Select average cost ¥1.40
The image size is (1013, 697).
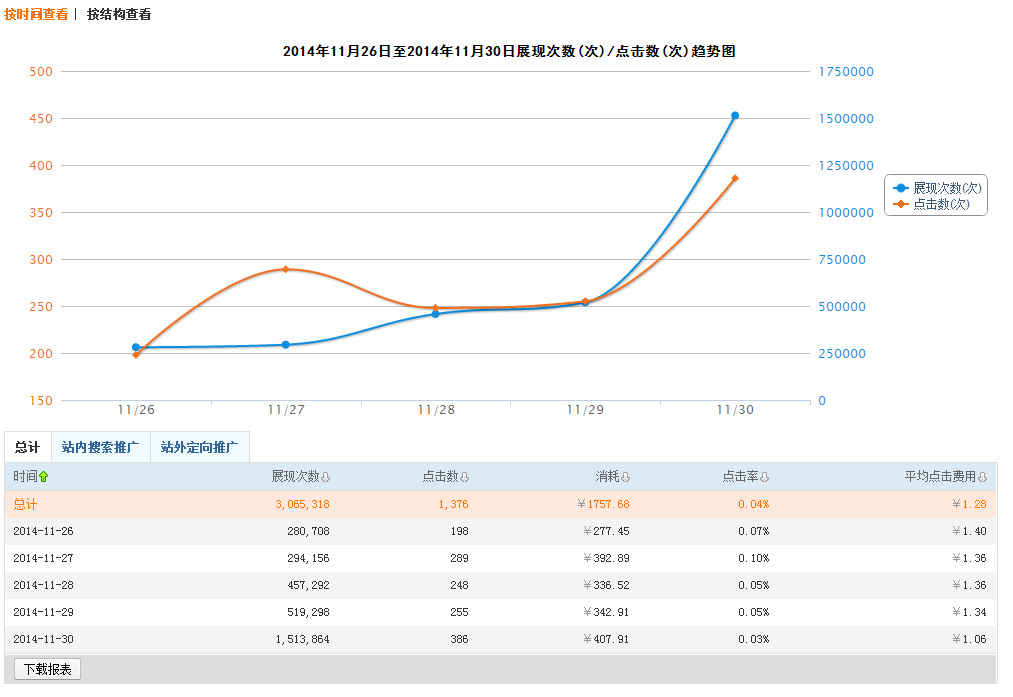969,532
